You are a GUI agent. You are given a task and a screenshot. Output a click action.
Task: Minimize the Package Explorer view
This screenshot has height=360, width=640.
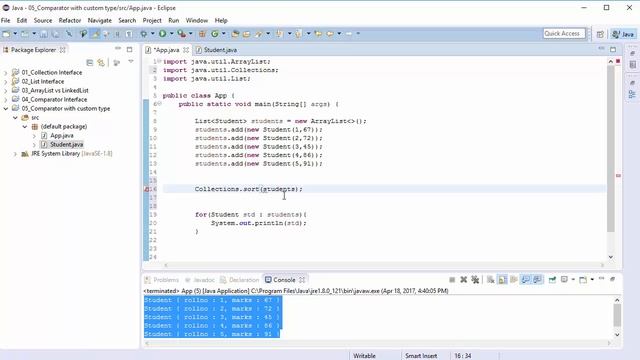click(x=118, y=49)
